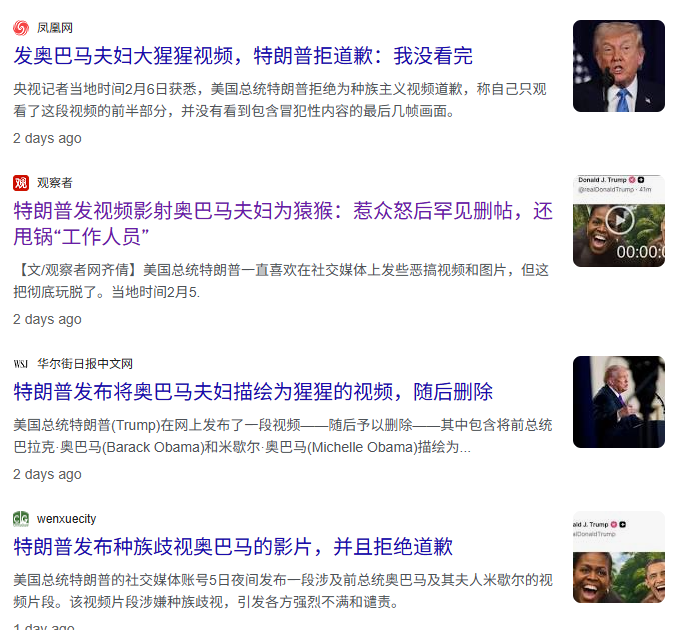Click the 凤凰网 source name
The width and height of the screenshot is (695, 630).
coord(55,28)
